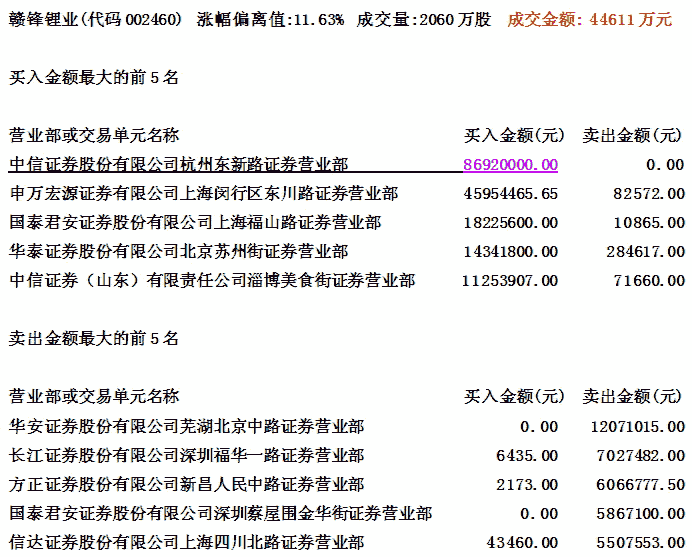This screenshot has width=692, height=557.
Task: Click the 卖出金额最大的前 5 名 heading
Action: [94, 339]
